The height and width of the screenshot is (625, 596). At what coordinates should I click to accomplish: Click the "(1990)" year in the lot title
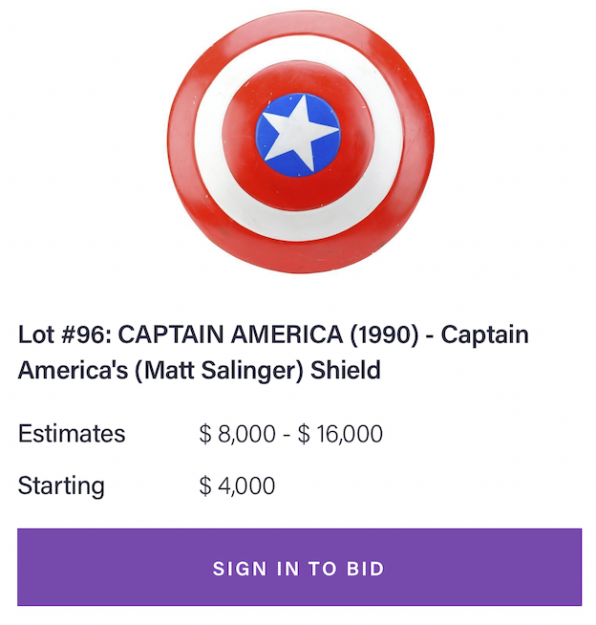pyautogui.click(x=384, y=334)
